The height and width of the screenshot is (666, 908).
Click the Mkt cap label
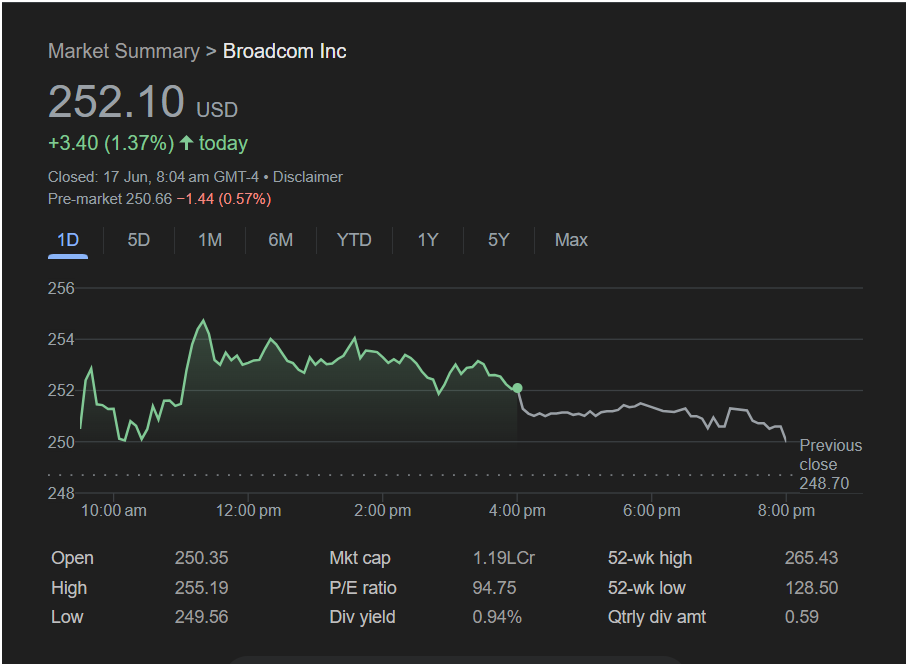[360, 558]
